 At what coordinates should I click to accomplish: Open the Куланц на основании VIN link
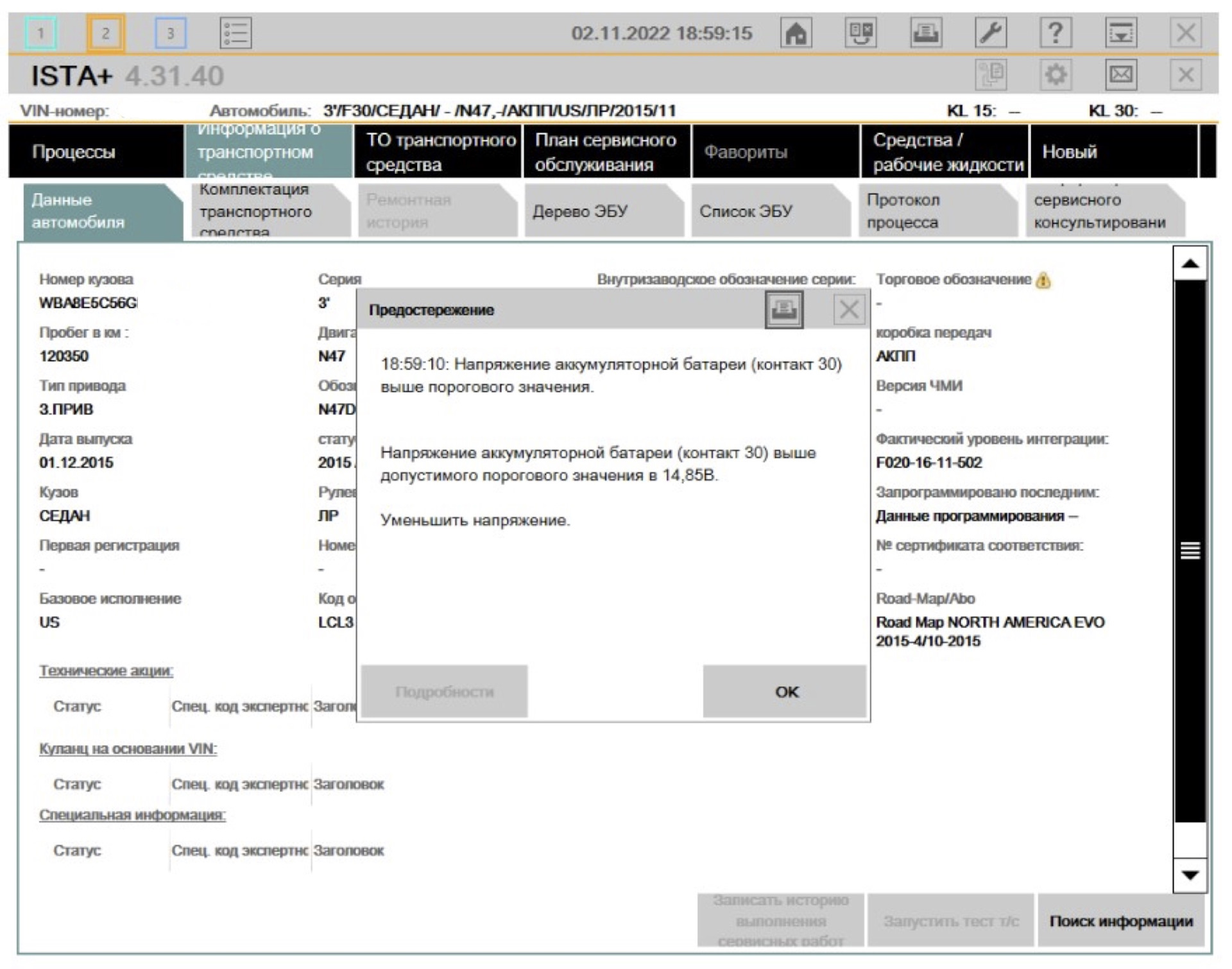pos(128,749)
